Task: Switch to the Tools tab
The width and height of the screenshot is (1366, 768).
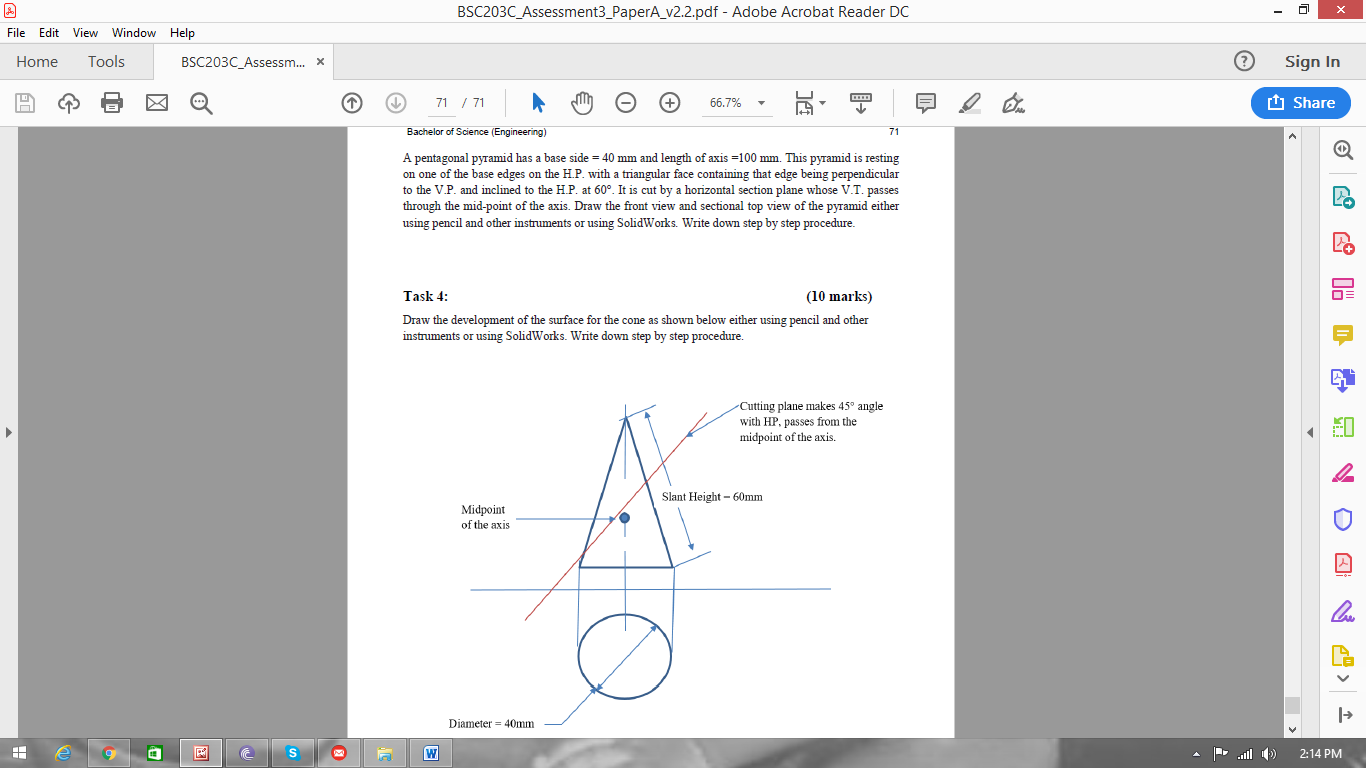Action: (x=106, y=61)
